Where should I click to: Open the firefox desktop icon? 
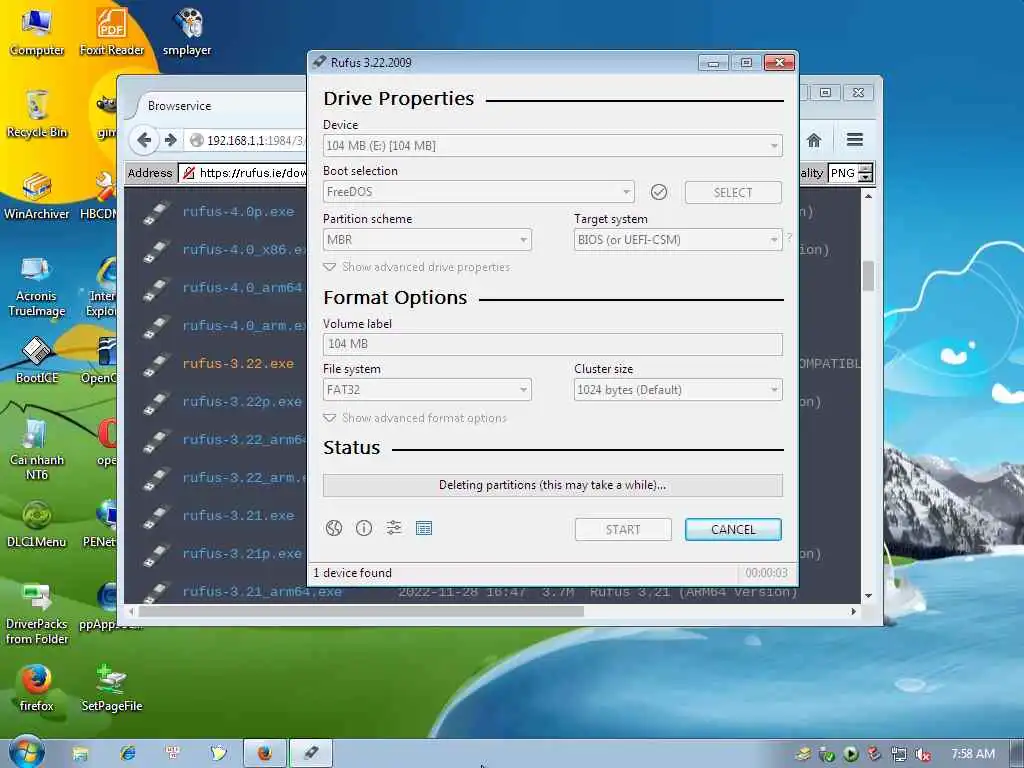37,688
